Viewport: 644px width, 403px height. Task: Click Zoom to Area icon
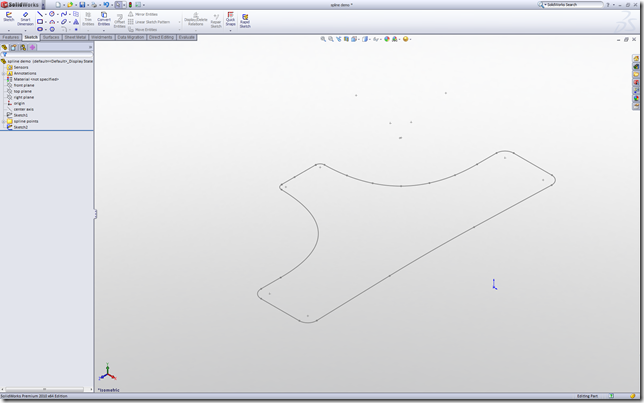(331, 39)
